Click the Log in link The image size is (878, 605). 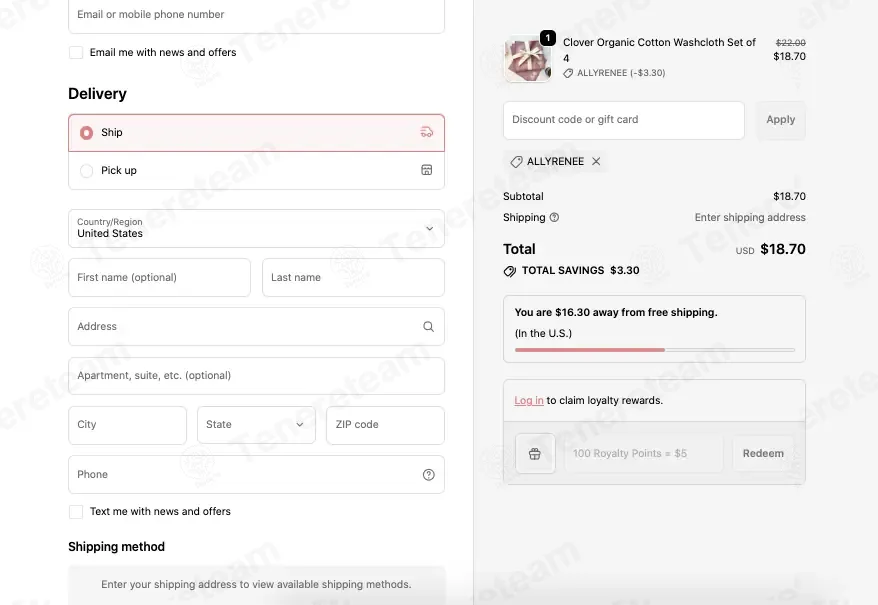[x=529, y=401]
